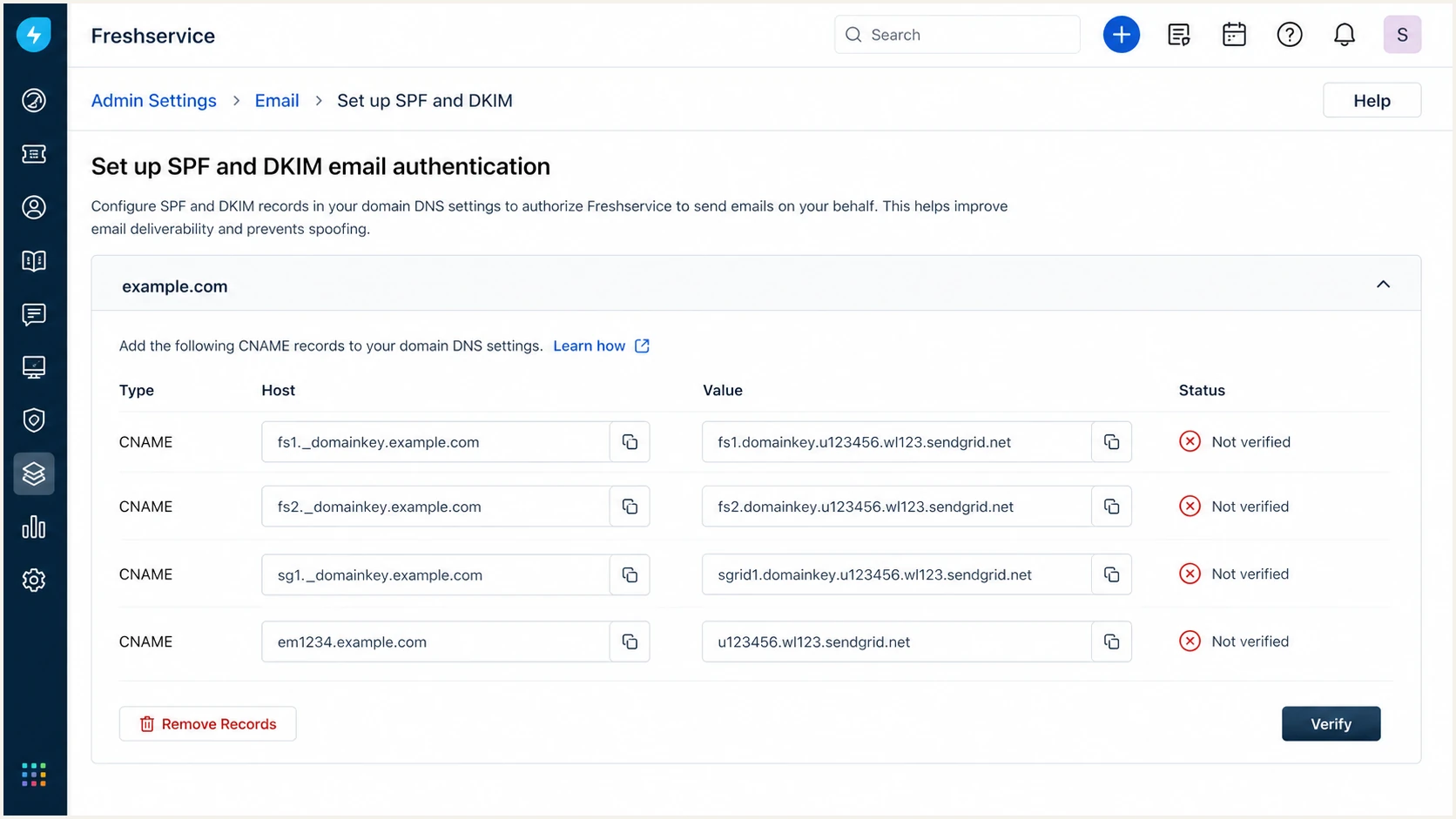Click the u123456.wl123.sendgrid.net value field
1456x819 pixels.
coord(897,641)
